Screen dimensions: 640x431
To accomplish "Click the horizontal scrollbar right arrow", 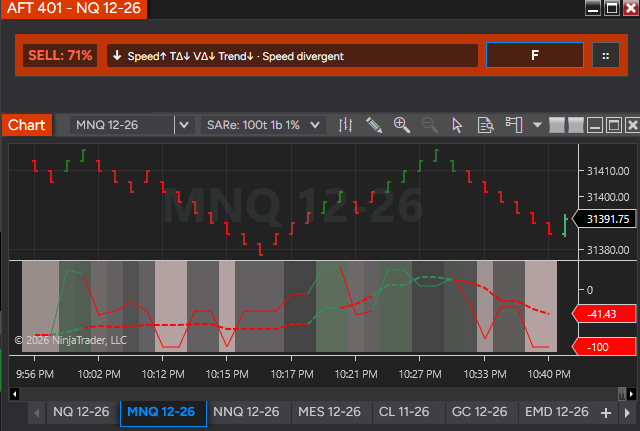I will pyautogui.click(x=631, y=394).
